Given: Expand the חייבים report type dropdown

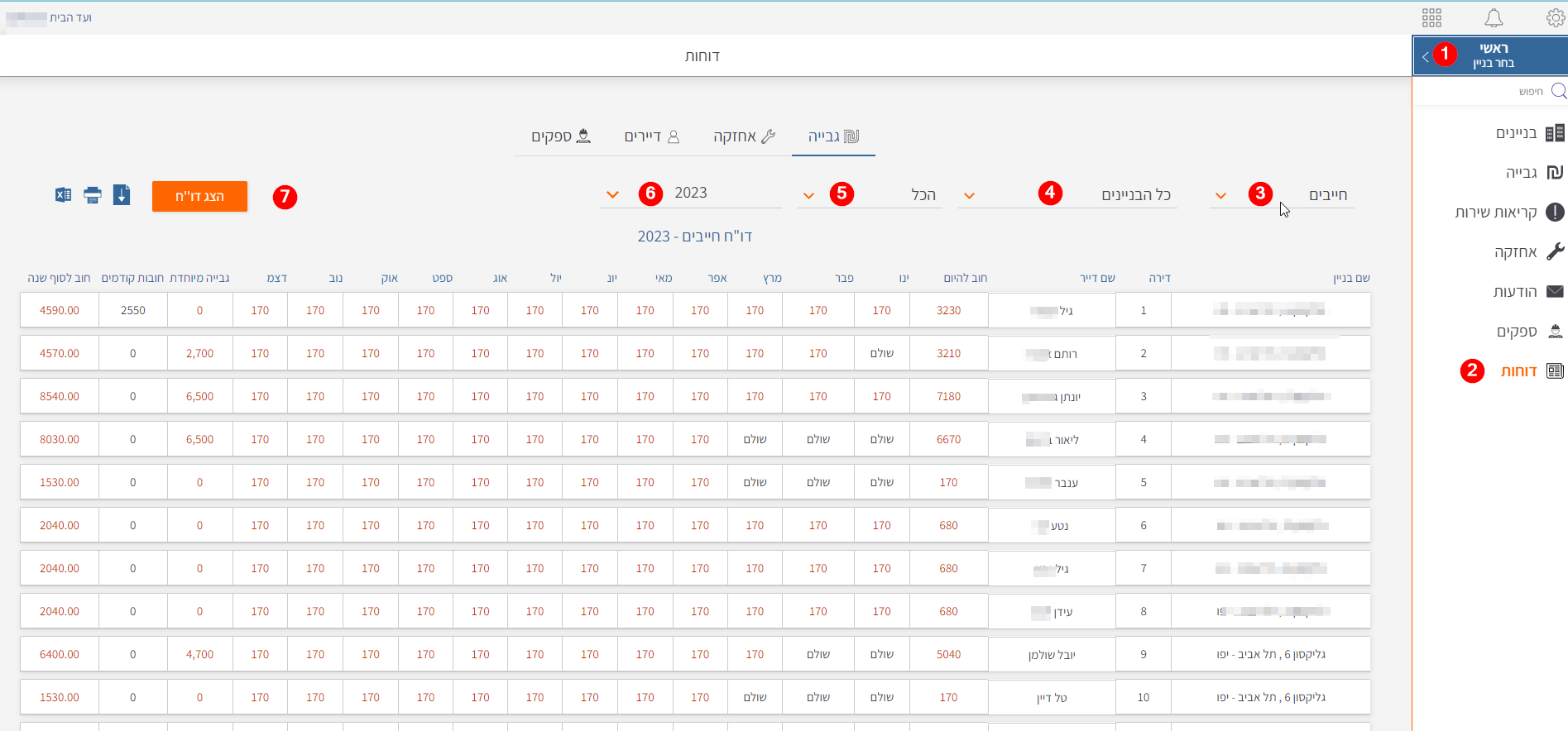Looking at the screenshot, I should click(1220, 196).
